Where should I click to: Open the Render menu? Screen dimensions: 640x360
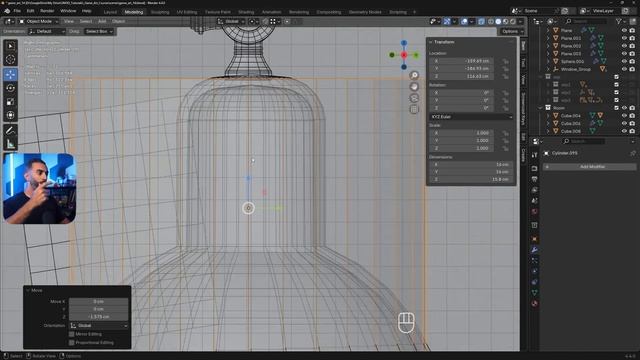pos(47,11)
